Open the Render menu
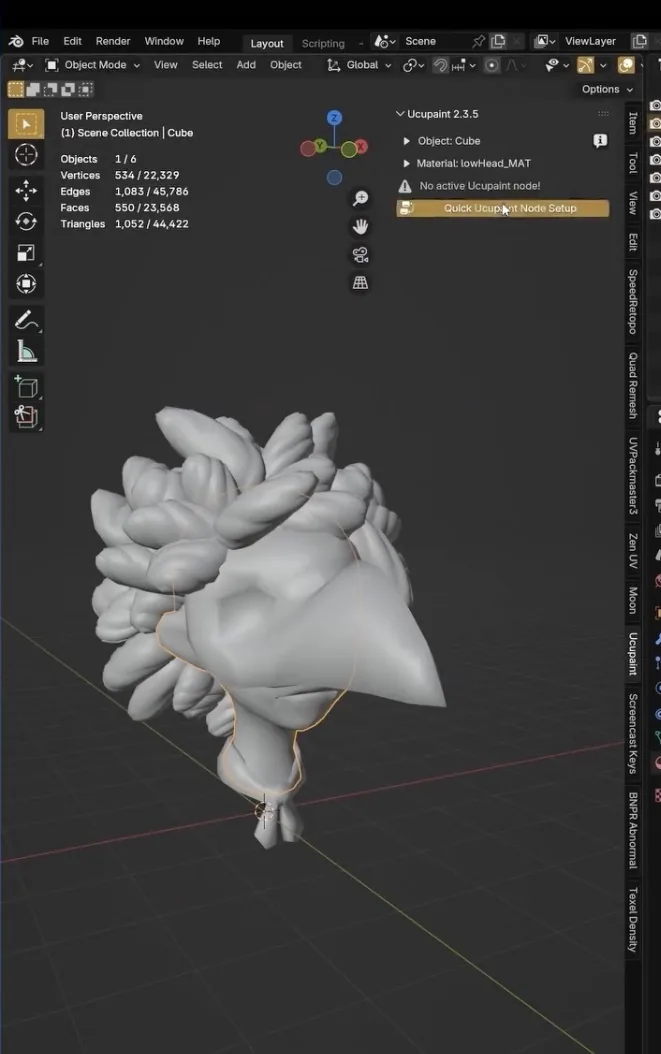661x1054 pixels. (x=113, y=42)
